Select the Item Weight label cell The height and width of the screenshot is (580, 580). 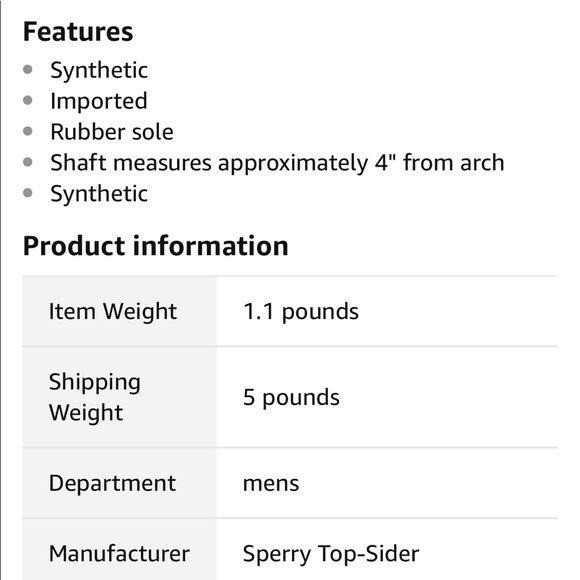(119, 311)
